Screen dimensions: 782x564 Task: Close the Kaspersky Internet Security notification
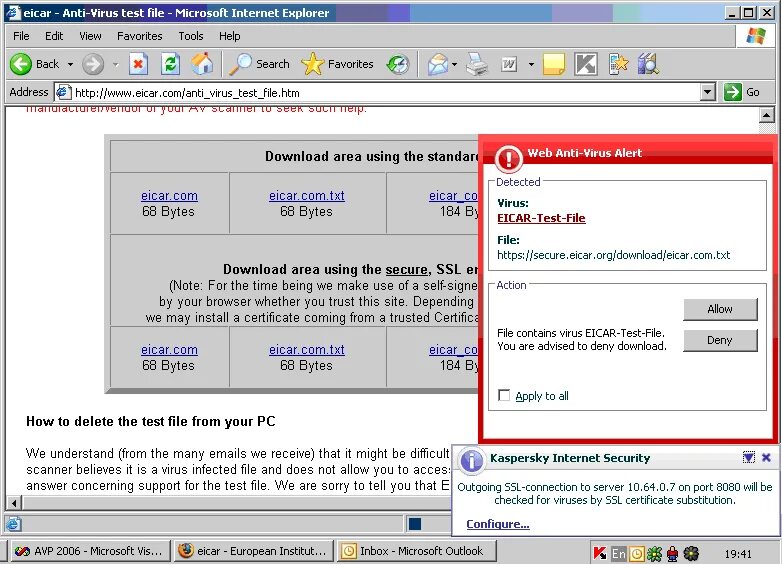[x=767, y=457]
